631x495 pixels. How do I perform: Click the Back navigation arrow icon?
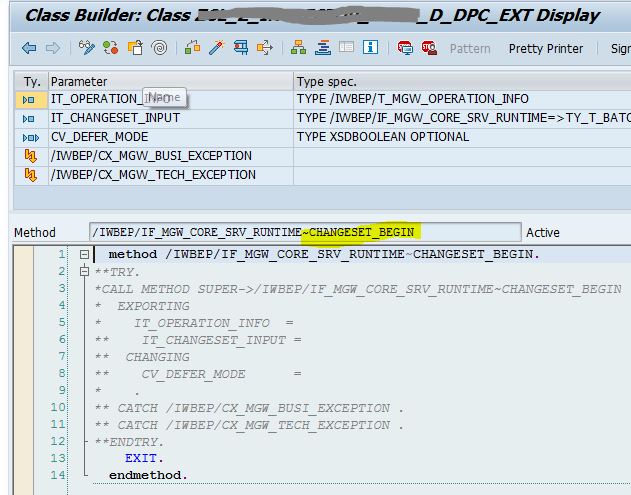tap(29, 48)
